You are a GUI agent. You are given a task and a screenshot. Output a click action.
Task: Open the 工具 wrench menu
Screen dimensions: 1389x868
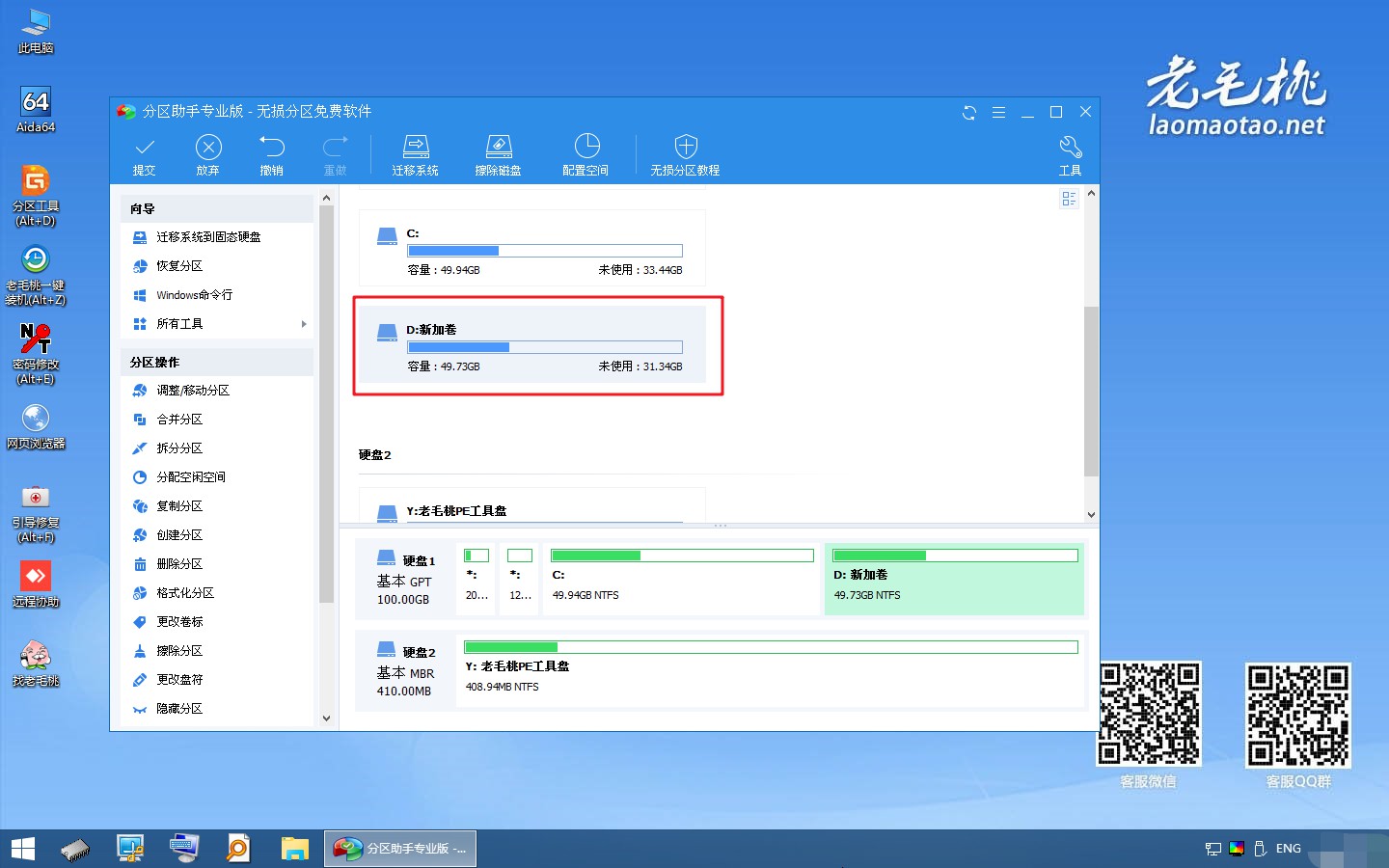click(1071, 155)
